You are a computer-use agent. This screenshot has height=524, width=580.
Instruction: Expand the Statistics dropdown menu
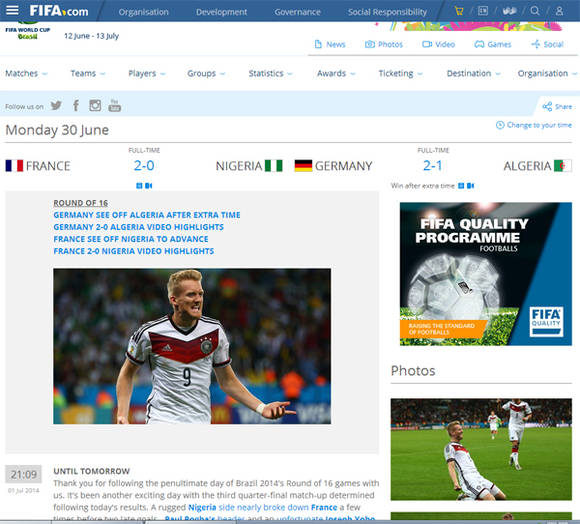point(270,74)
